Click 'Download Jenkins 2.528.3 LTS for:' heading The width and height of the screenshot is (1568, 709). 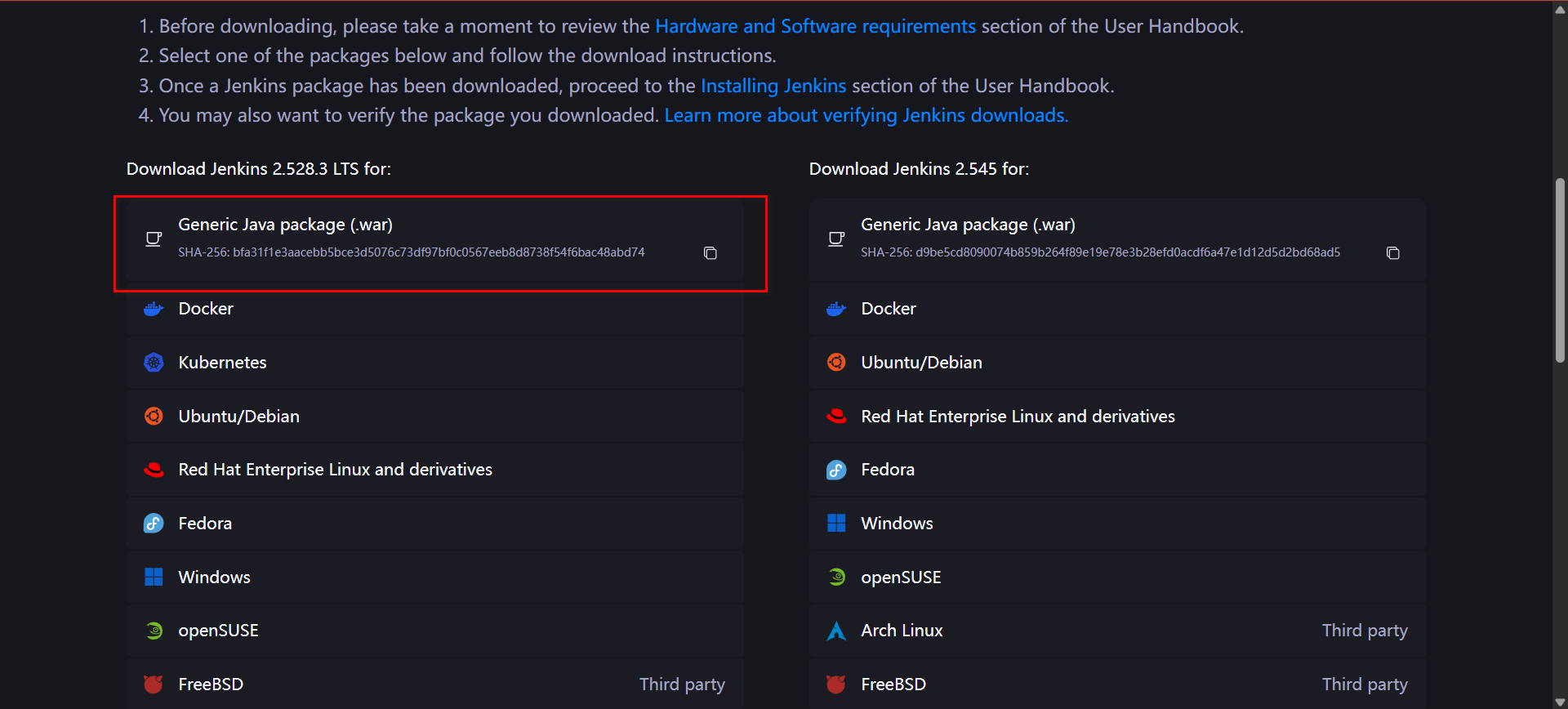pos(259,169)
